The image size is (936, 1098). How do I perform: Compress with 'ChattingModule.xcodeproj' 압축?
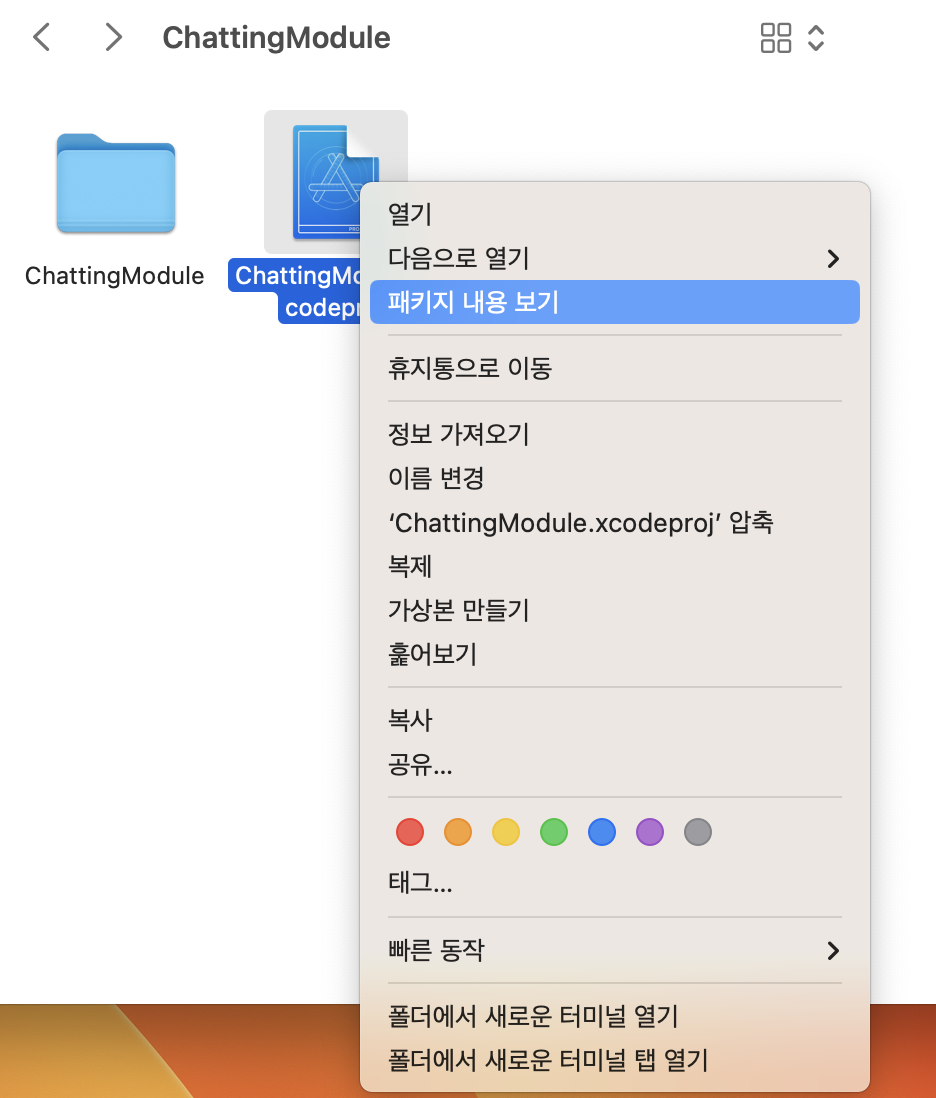pos(615,522)
